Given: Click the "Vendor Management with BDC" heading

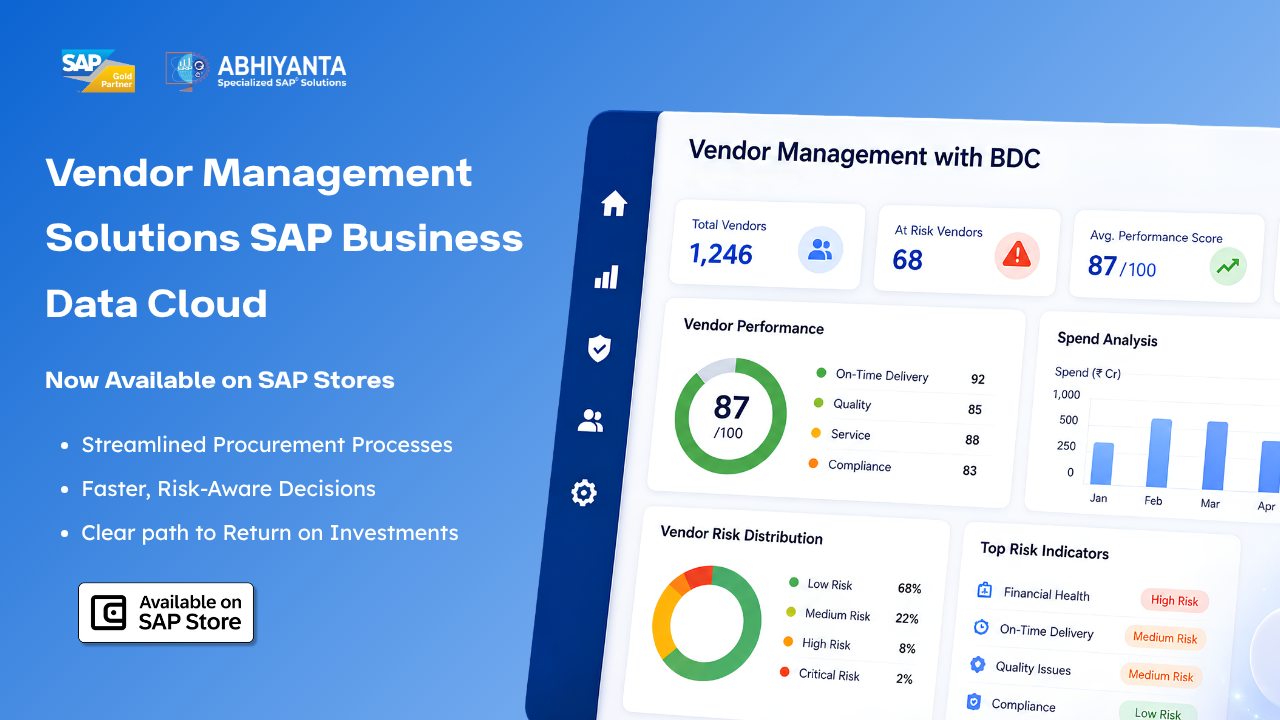Looking at the screenshot, I should [865, 155].
